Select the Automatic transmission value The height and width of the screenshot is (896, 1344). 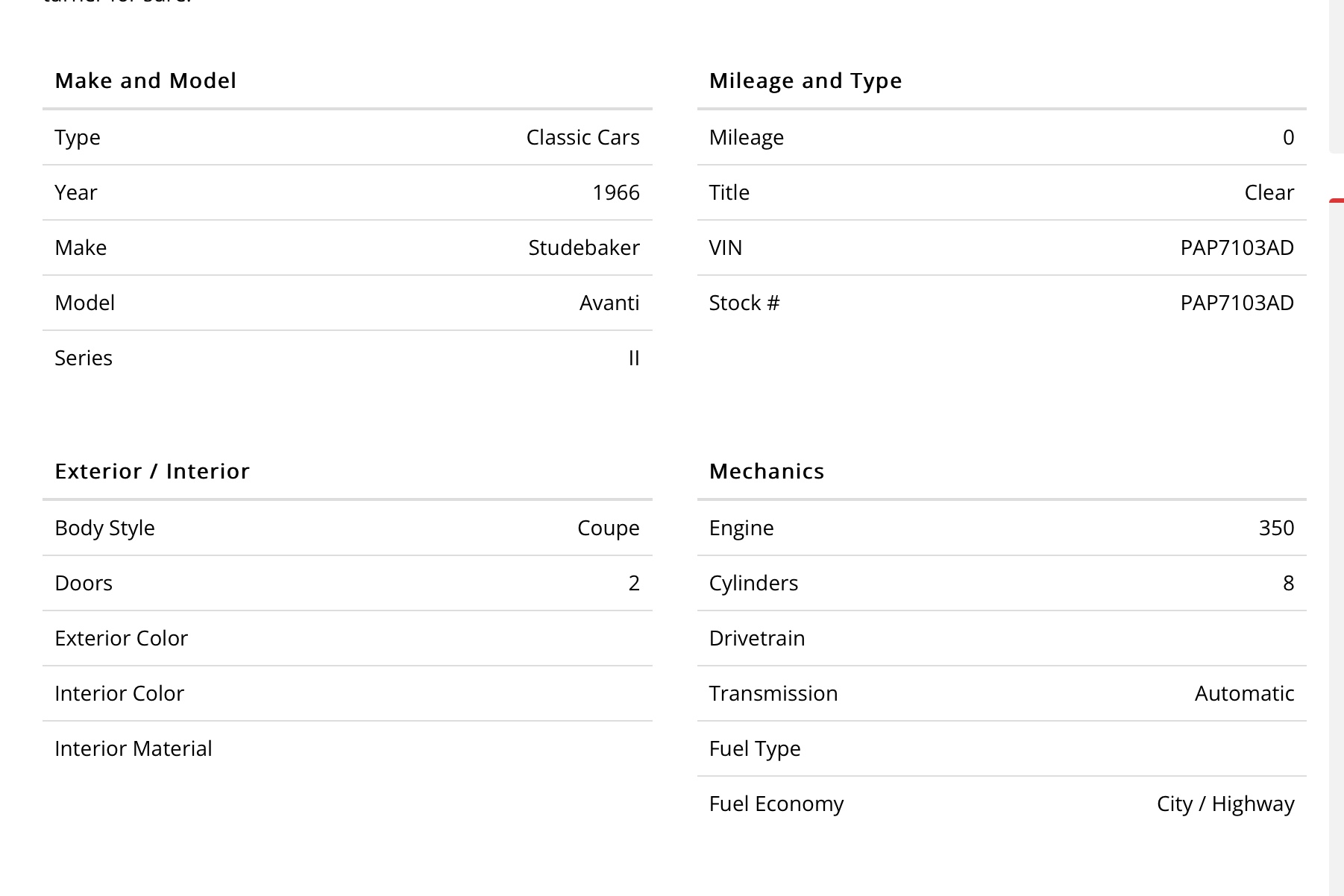[x=1244, y=693]
